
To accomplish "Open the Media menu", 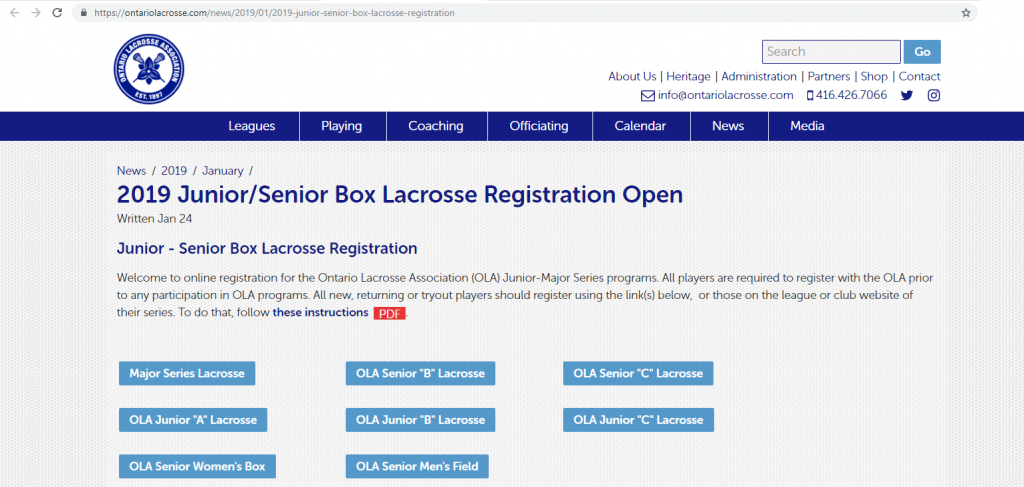I will pyautogui.click(x=807, y=126).
